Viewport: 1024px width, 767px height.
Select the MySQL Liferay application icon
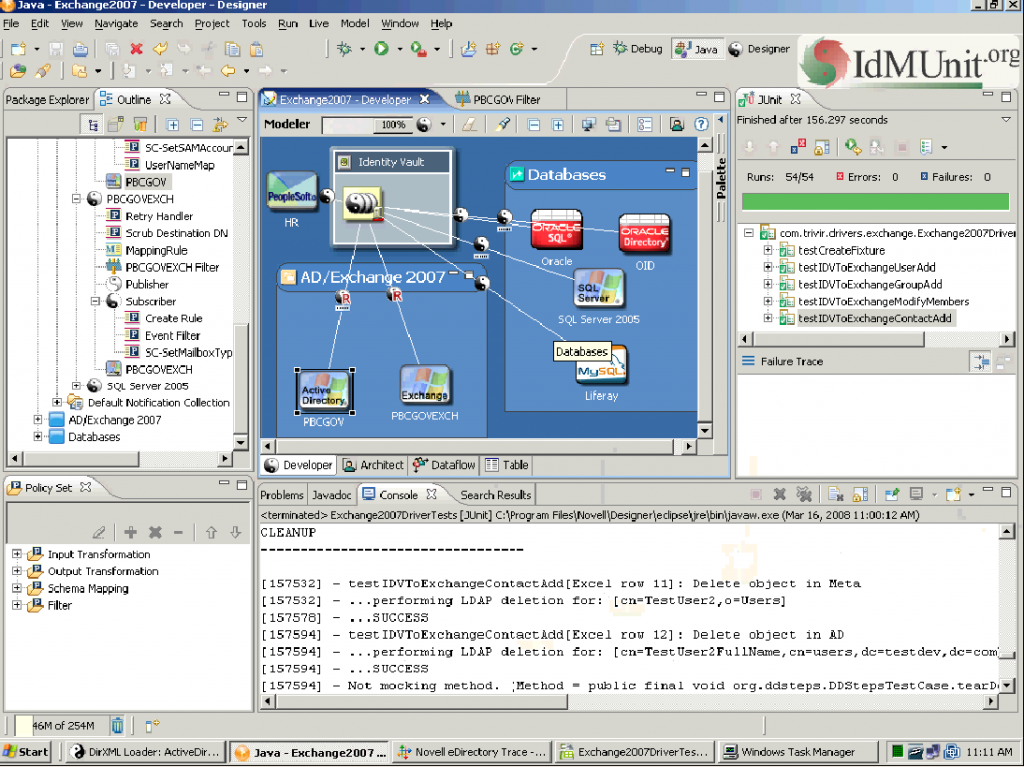[601, 366]
